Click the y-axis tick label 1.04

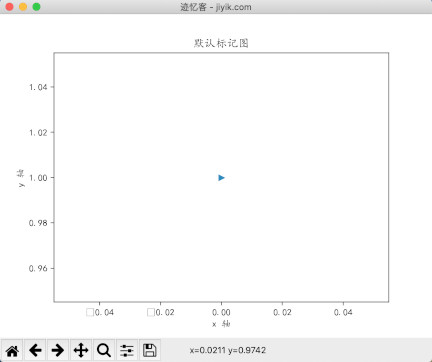[38, 87]
